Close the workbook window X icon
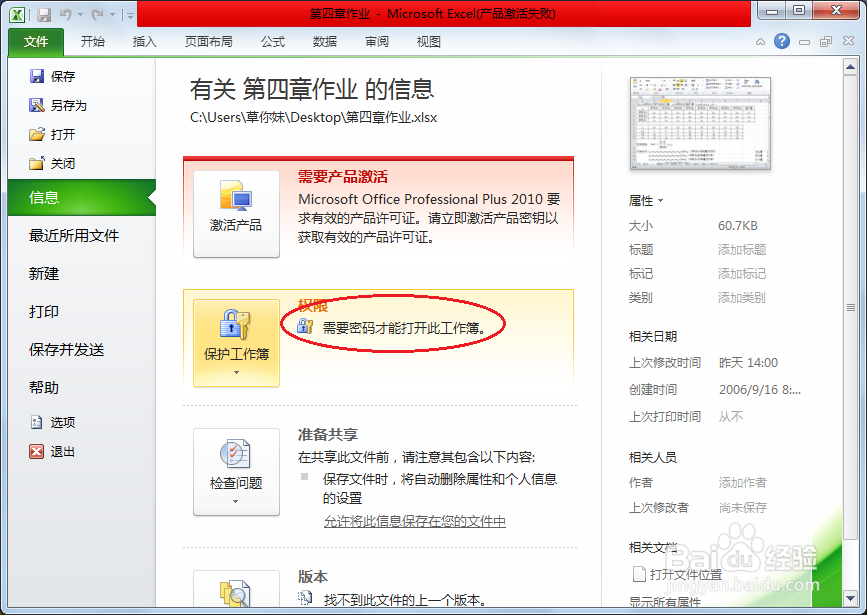867x615 pixels. click(x=848, y=41)
